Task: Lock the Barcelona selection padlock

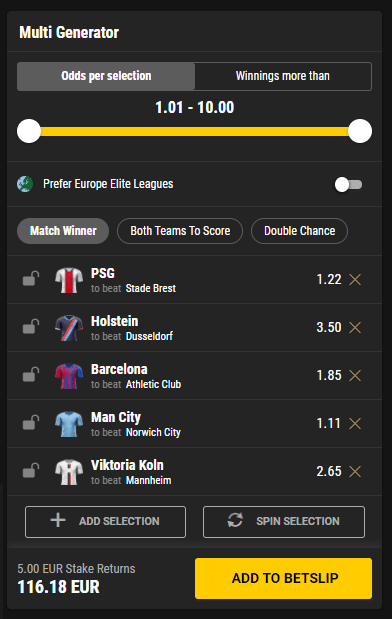Action: (31, 375)
